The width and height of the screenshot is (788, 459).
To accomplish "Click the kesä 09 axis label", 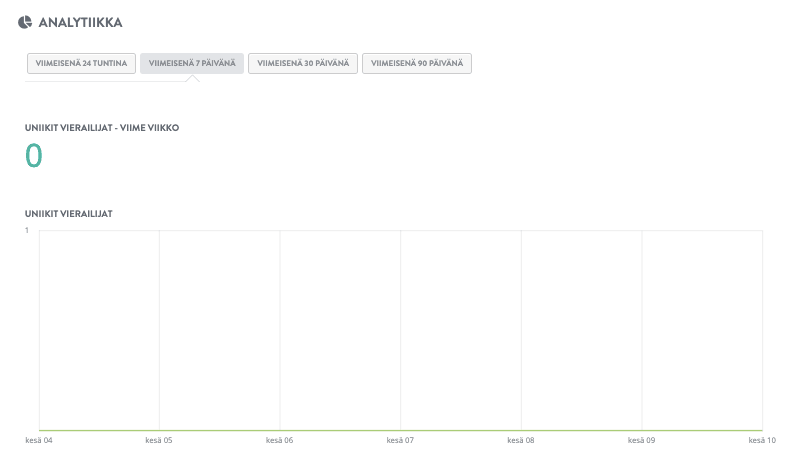I will coord(641,440).
